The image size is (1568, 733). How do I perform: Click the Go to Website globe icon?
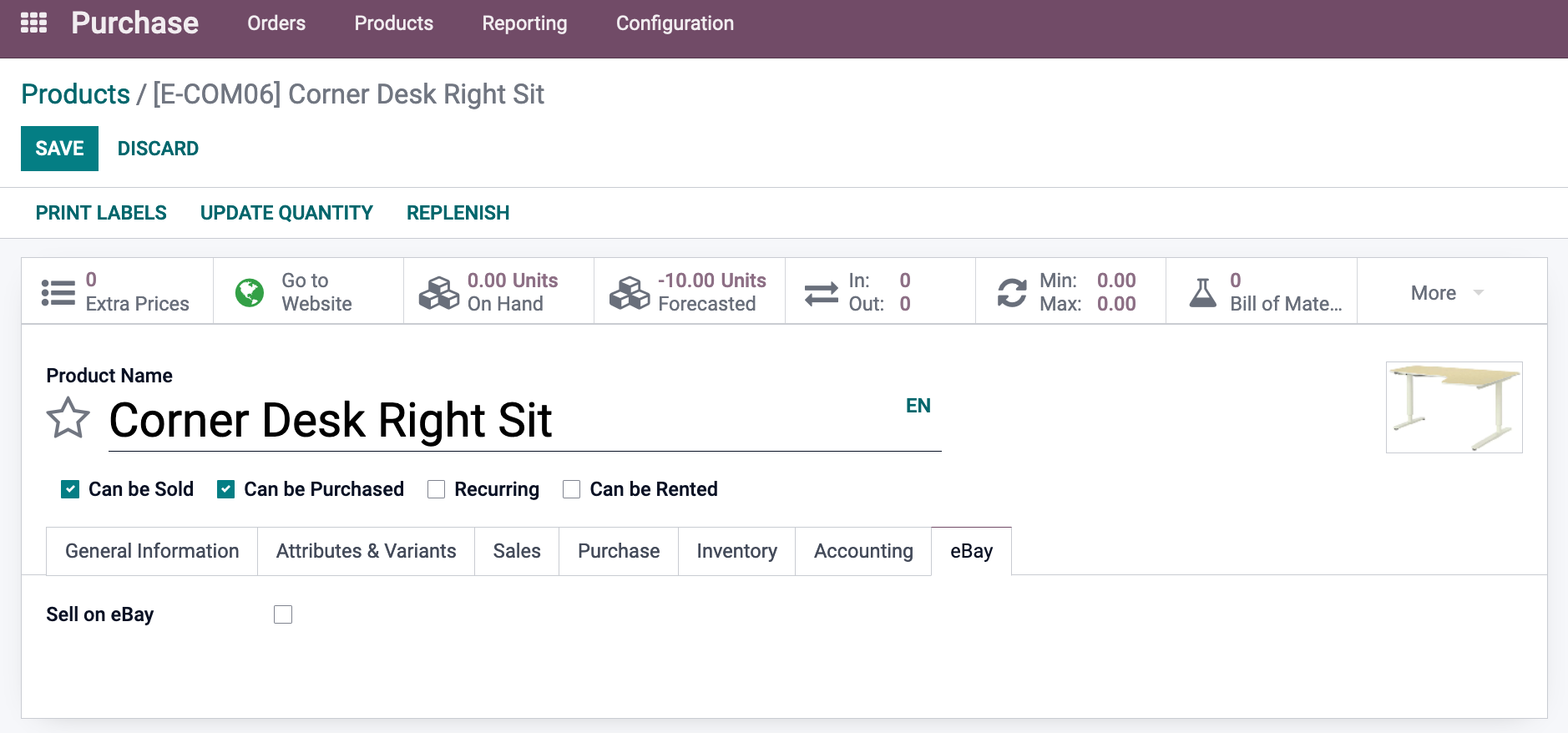tap(250, 292)
